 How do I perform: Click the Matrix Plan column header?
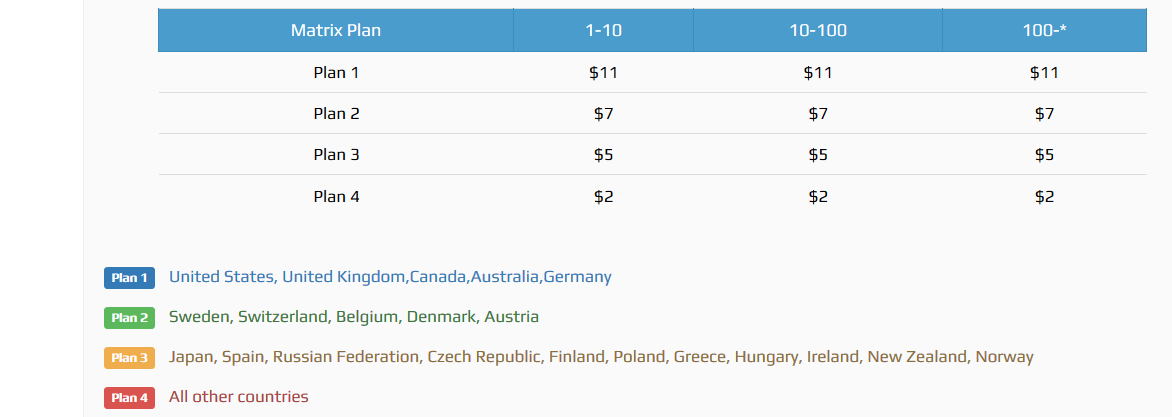(335, 30)
